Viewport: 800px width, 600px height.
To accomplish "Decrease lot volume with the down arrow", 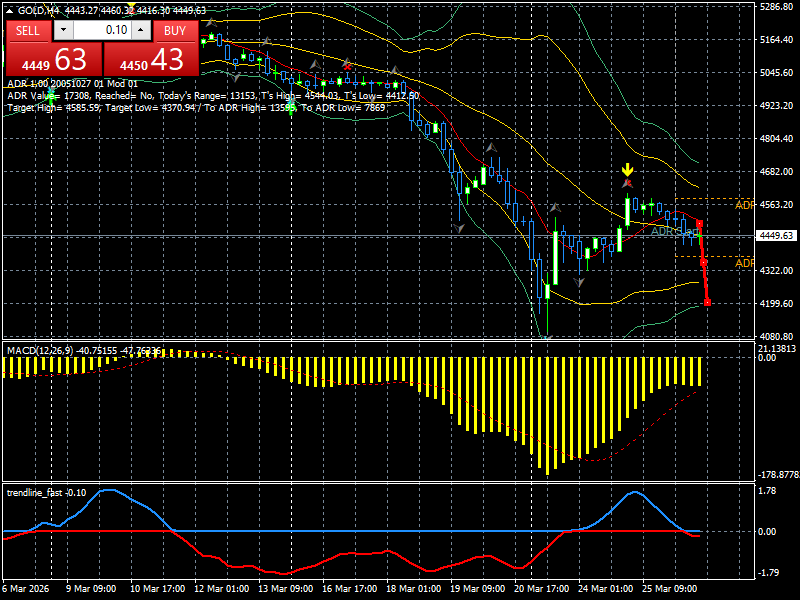I will 63,30.
